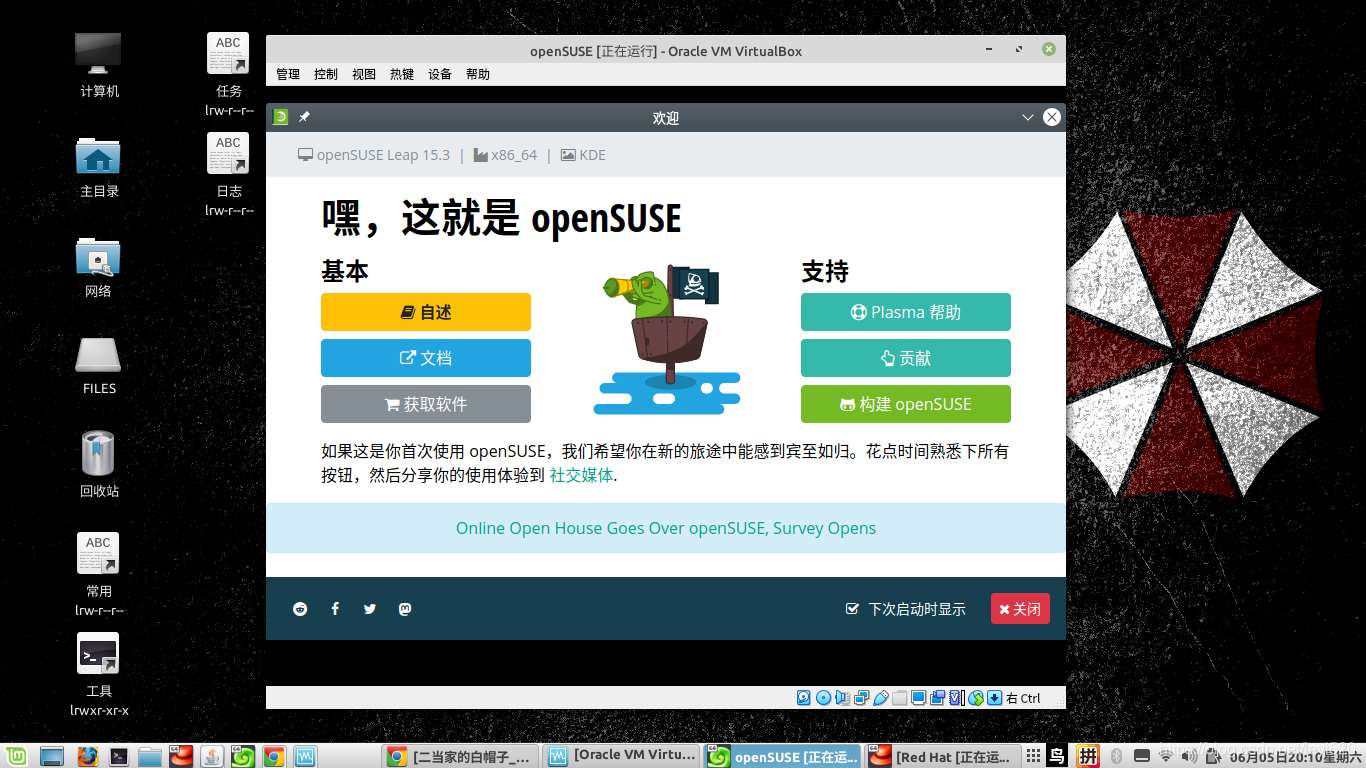Click the mouse integration status icon
The height and width of the screenshot is (768, 1366).
pos(975,698)
